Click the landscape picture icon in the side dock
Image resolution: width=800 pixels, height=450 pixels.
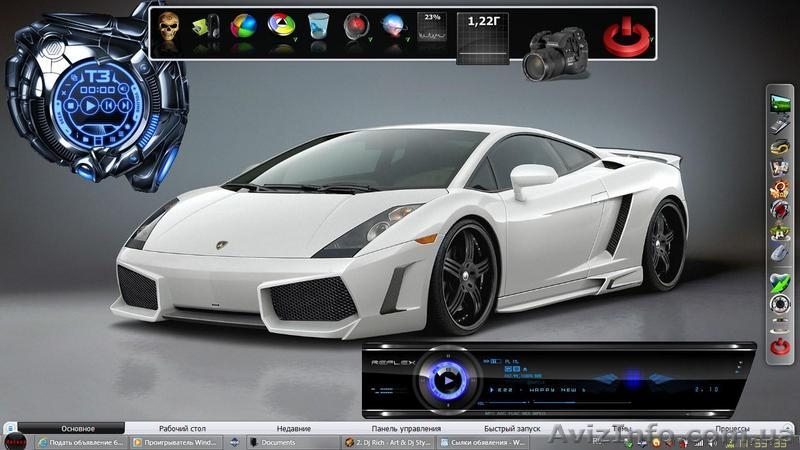[x=780, y=102]
